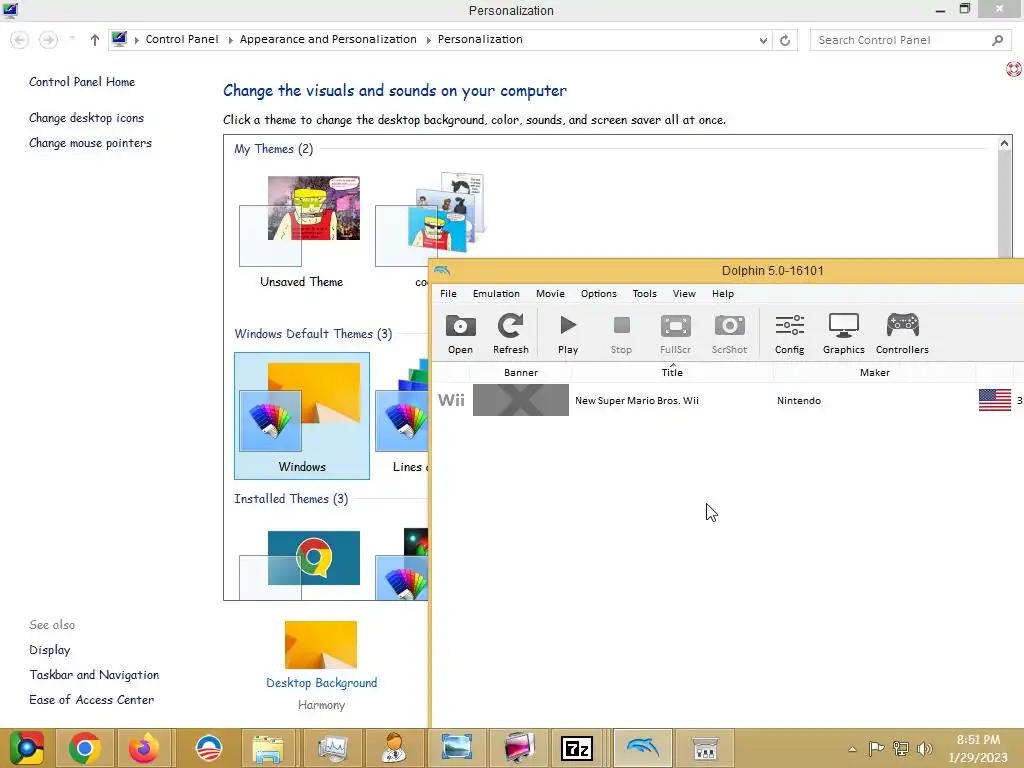This screenshot has height=768, width=1024.
Task: Click Nintendo maker cell in game list
Action: tap(799, 400)
